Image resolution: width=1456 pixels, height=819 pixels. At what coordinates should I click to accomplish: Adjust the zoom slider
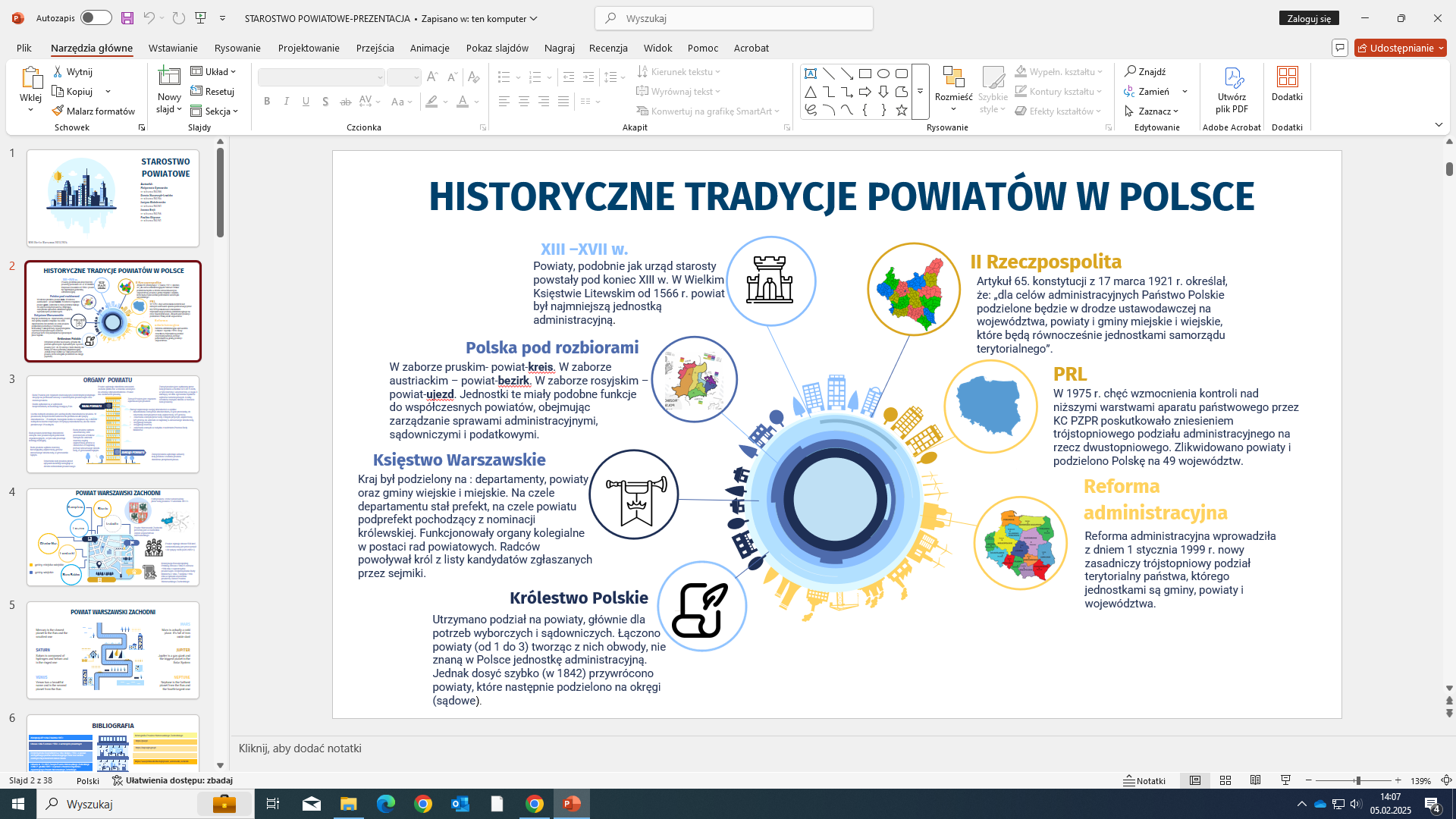(x=1357, y=780)
